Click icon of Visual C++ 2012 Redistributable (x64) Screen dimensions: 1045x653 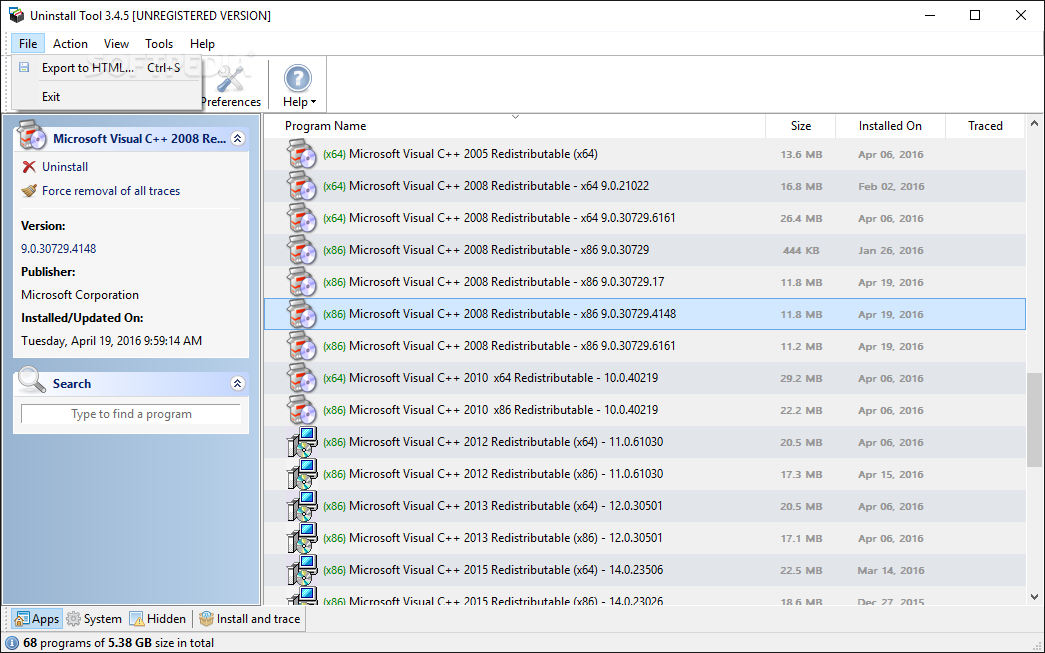coord(302,442)
